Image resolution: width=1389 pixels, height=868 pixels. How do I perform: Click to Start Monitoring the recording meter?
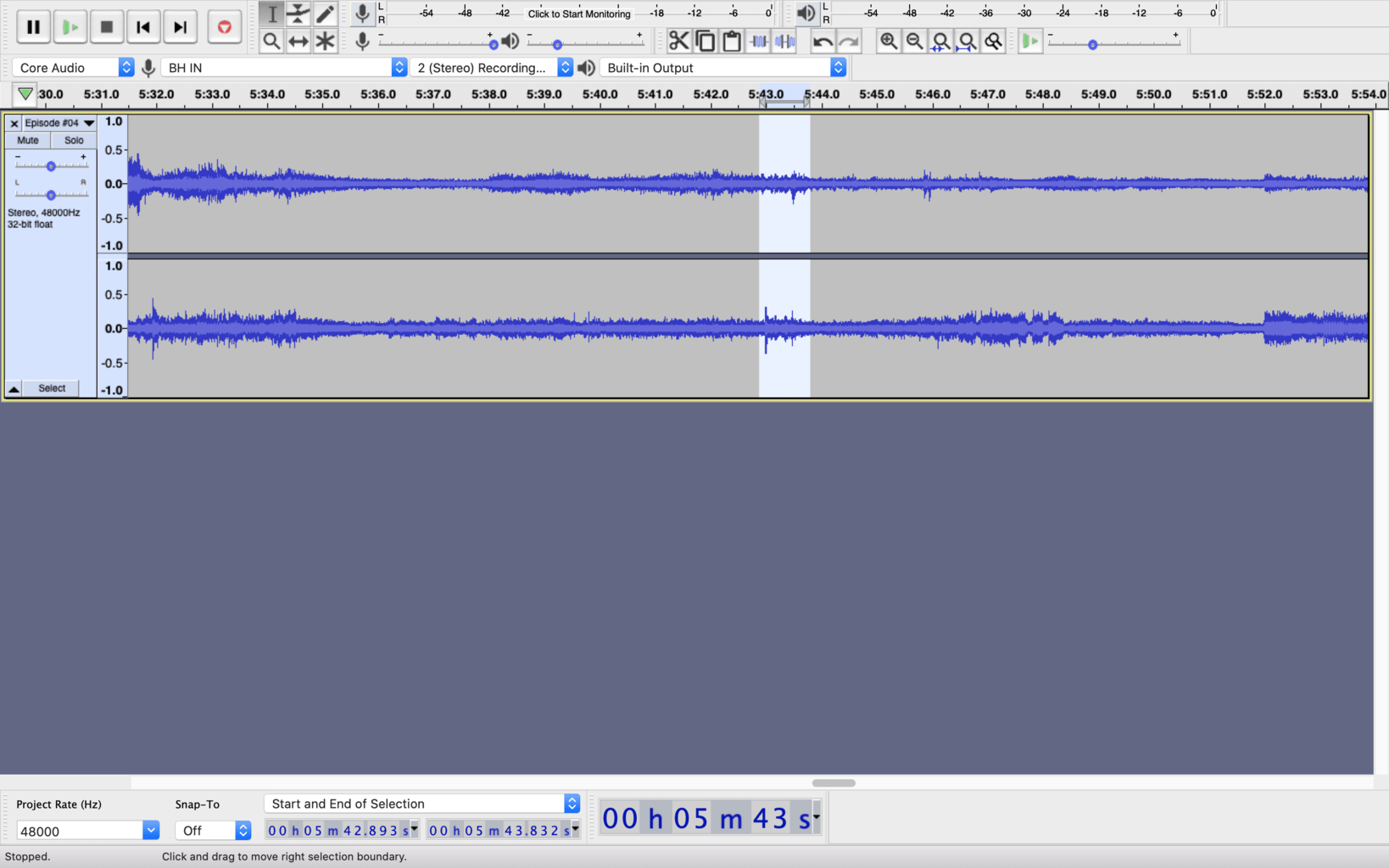click(580, 14)
